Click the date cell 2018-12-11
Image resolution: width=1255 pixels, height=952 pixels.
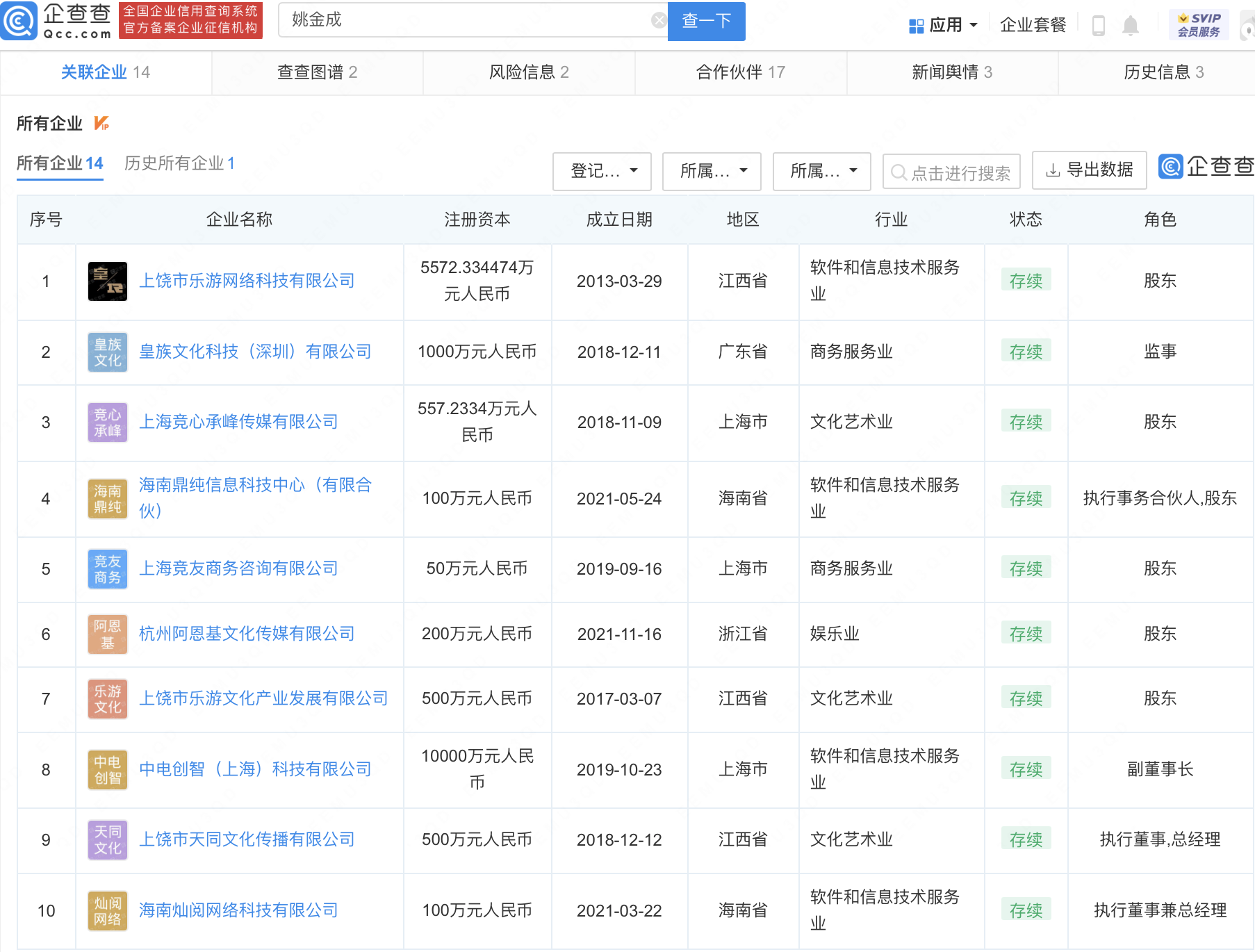point(619,352)
